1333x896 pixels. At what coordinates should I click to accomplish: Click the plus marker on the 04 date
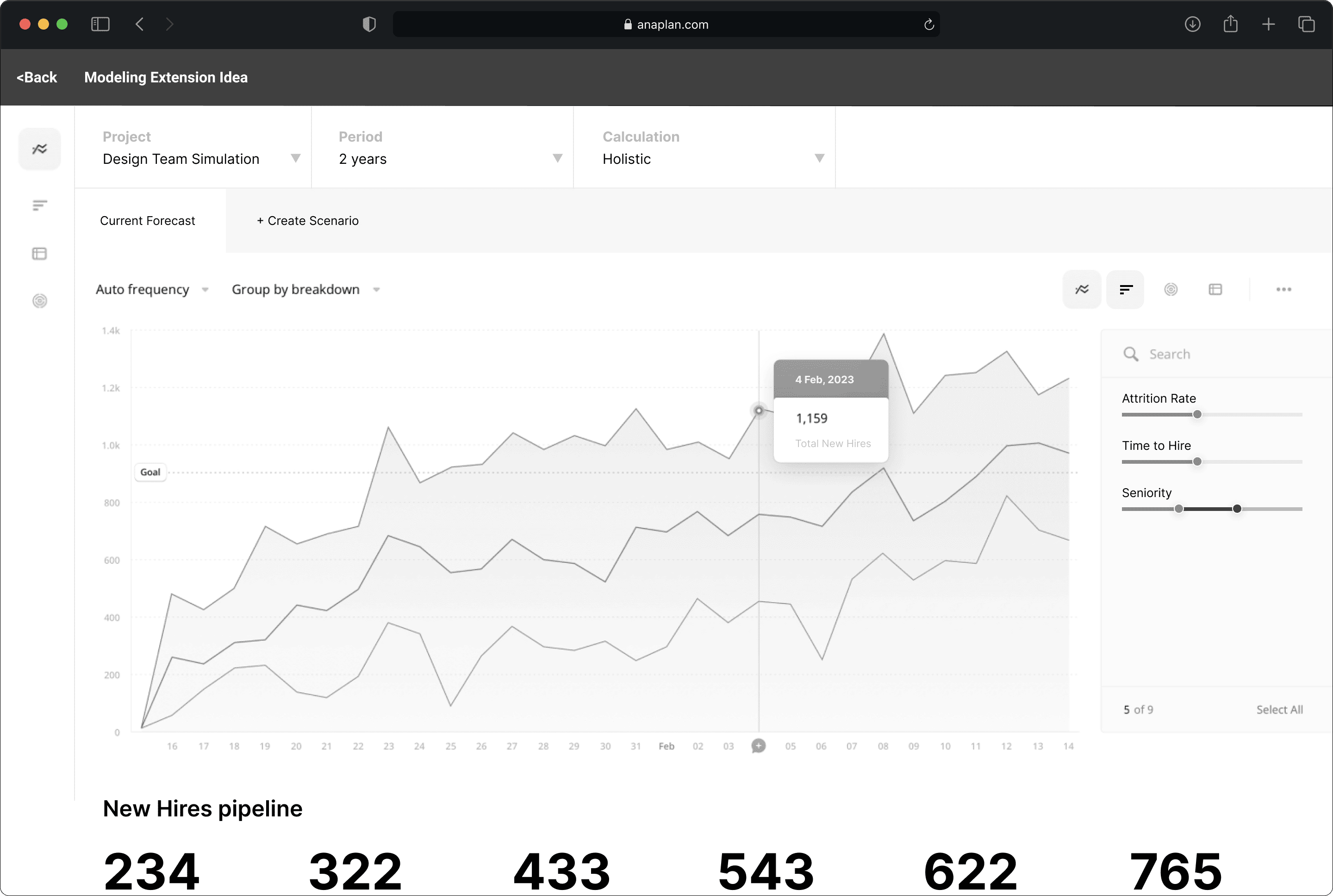[x=758, y=746]
